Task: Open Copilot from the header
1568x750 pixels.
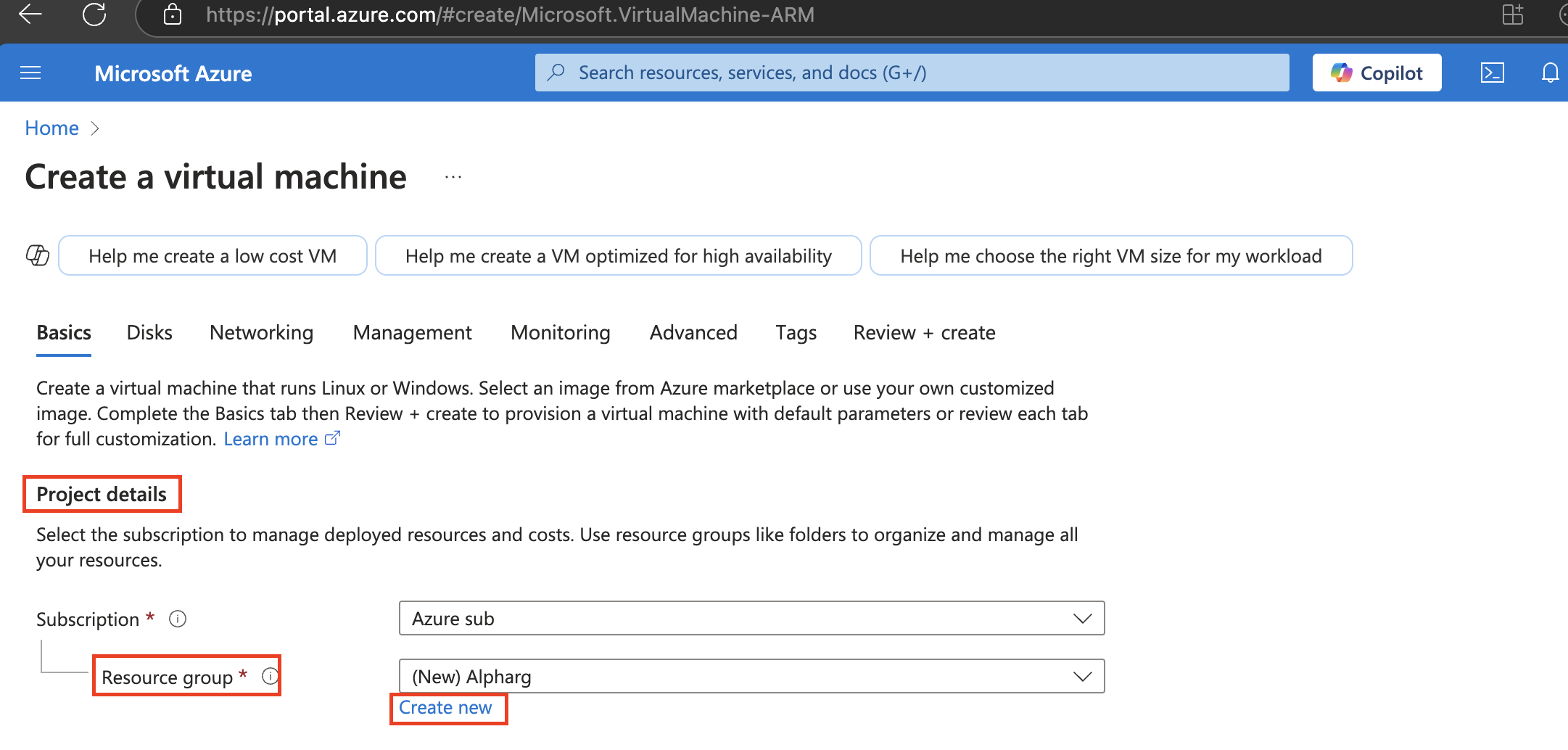Action: pos(1377,73)
